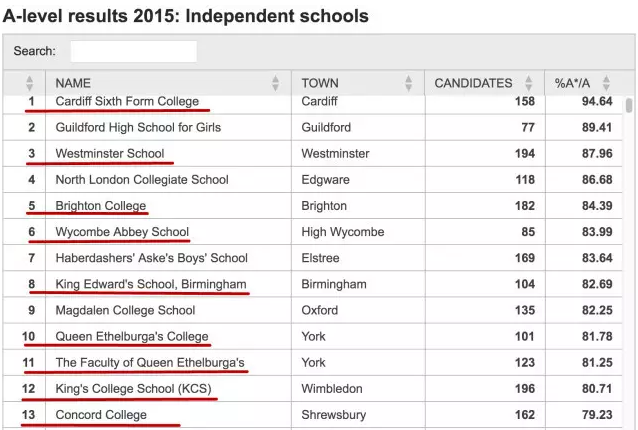Select the TOWN column header
The height and width of the screenshot is (430, 638).
320,83
